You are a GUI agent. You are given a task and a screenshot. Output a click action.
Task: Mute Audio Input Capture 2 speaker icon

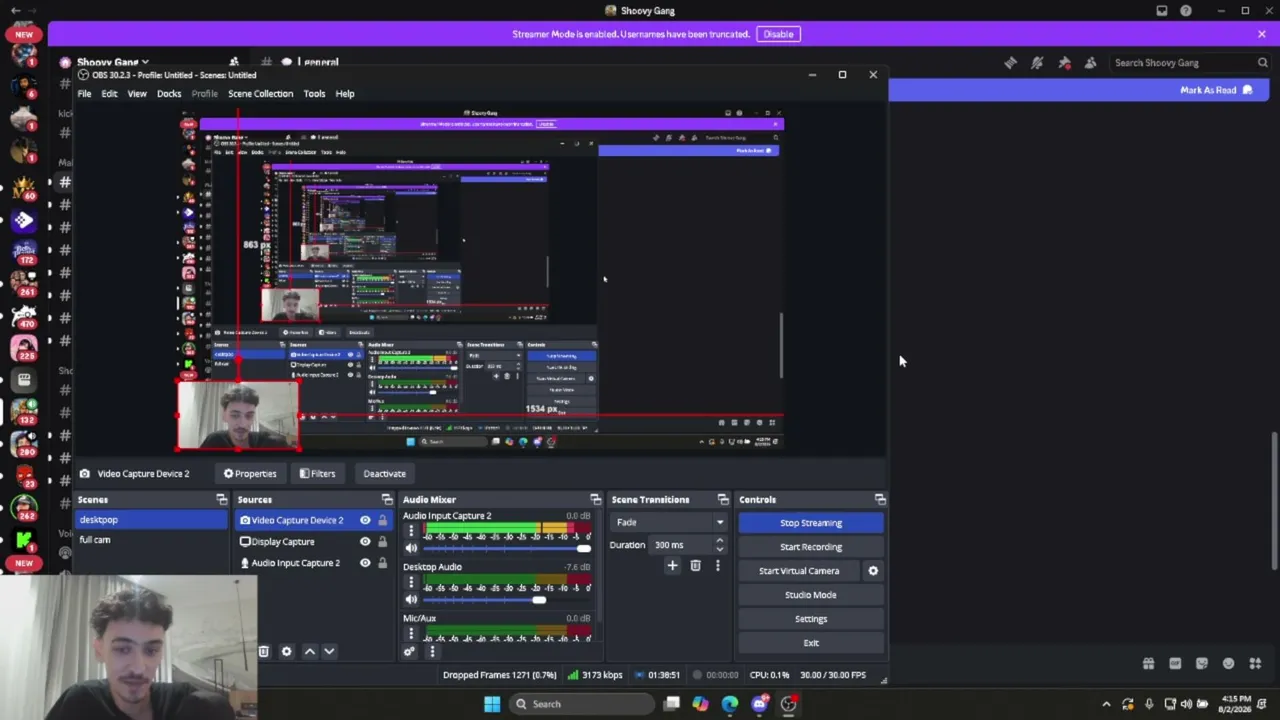411,548
